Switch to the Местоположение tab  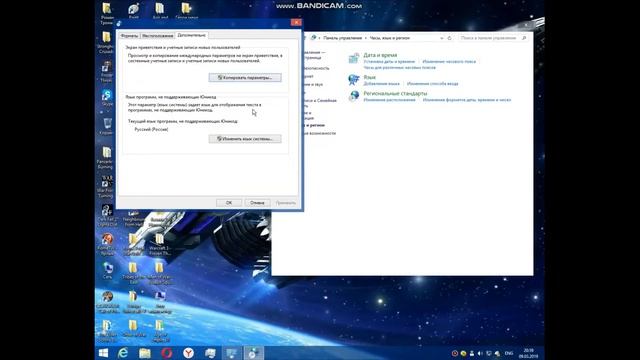[x=158, y=36]
